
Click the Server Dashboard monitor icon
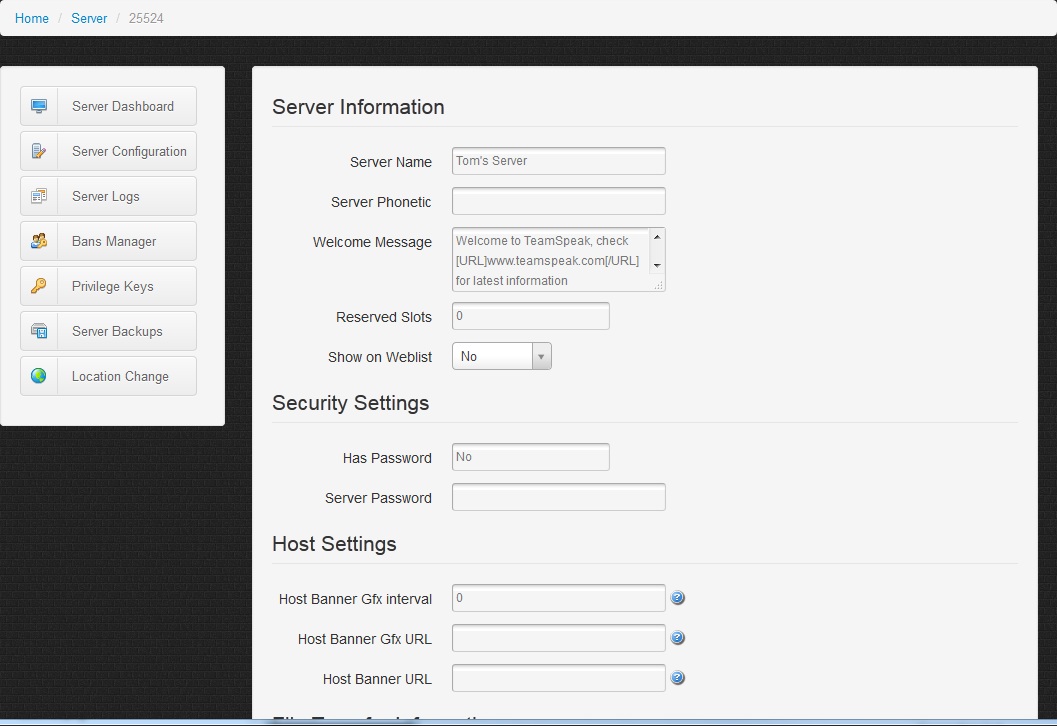(39, 106)
